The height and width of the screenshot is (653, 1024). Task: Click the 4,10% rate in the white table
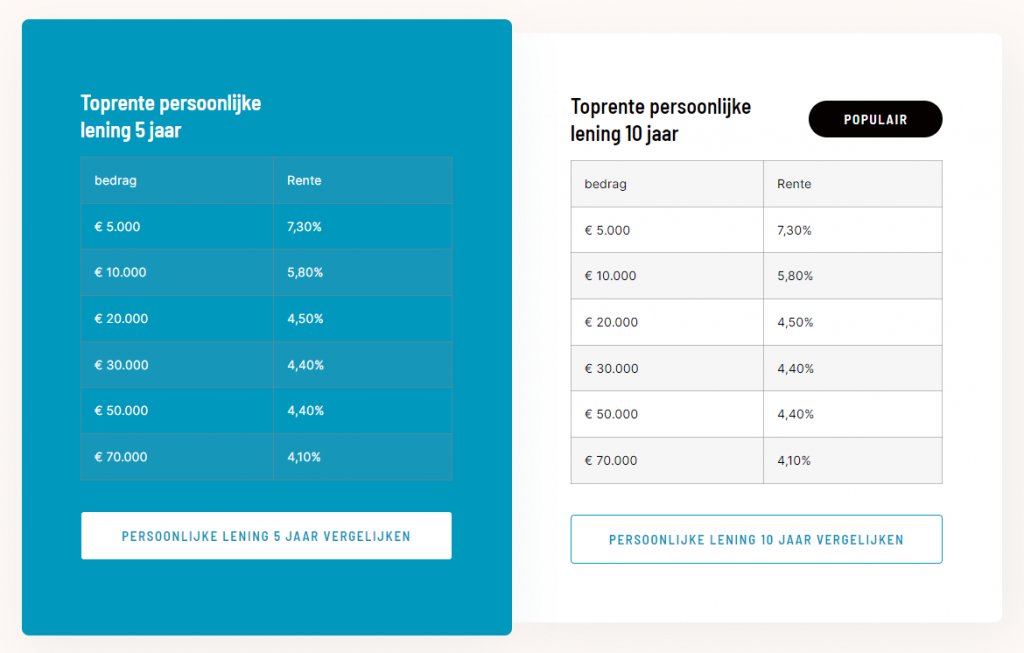coord(794,460)
